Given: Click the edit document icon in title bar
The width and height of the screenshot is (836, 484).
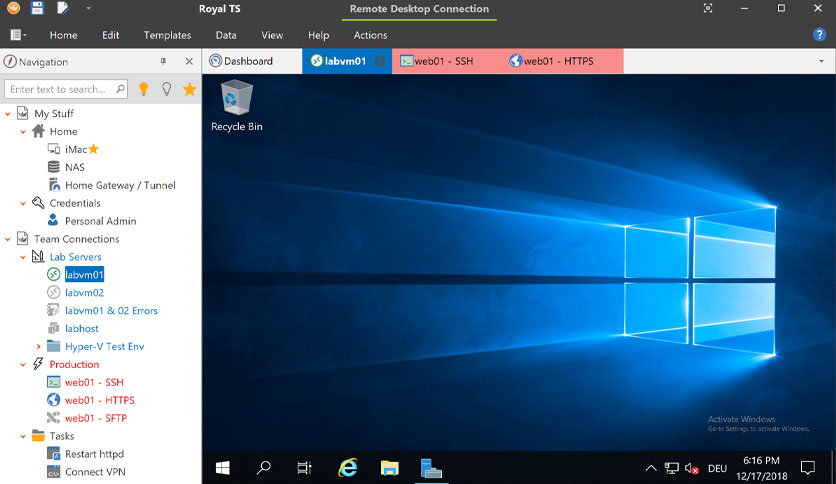Looking at the screenshot, I should point(63,7).
